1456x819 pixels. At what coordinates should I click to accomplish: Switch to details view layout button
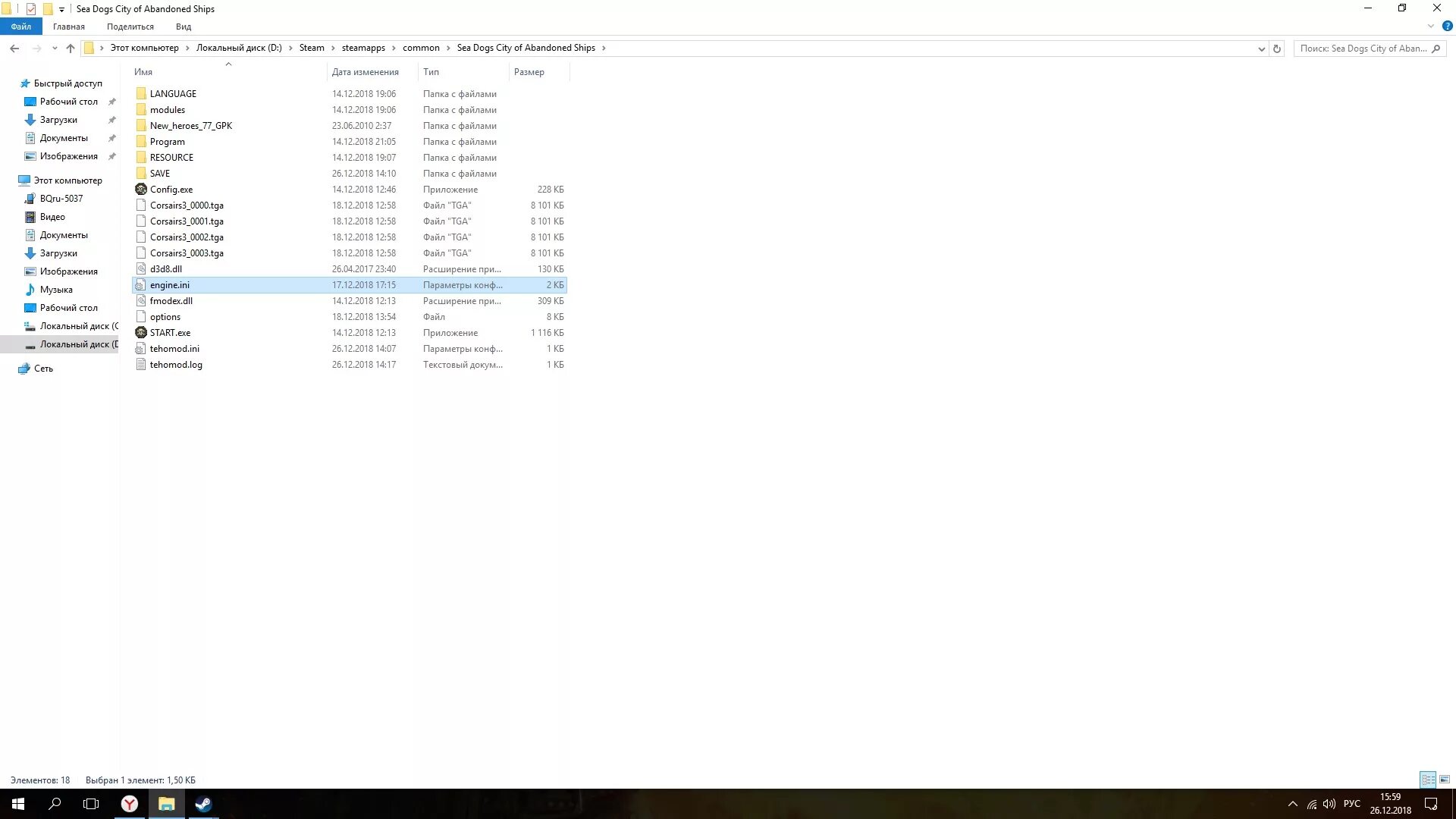point(1428,780)
